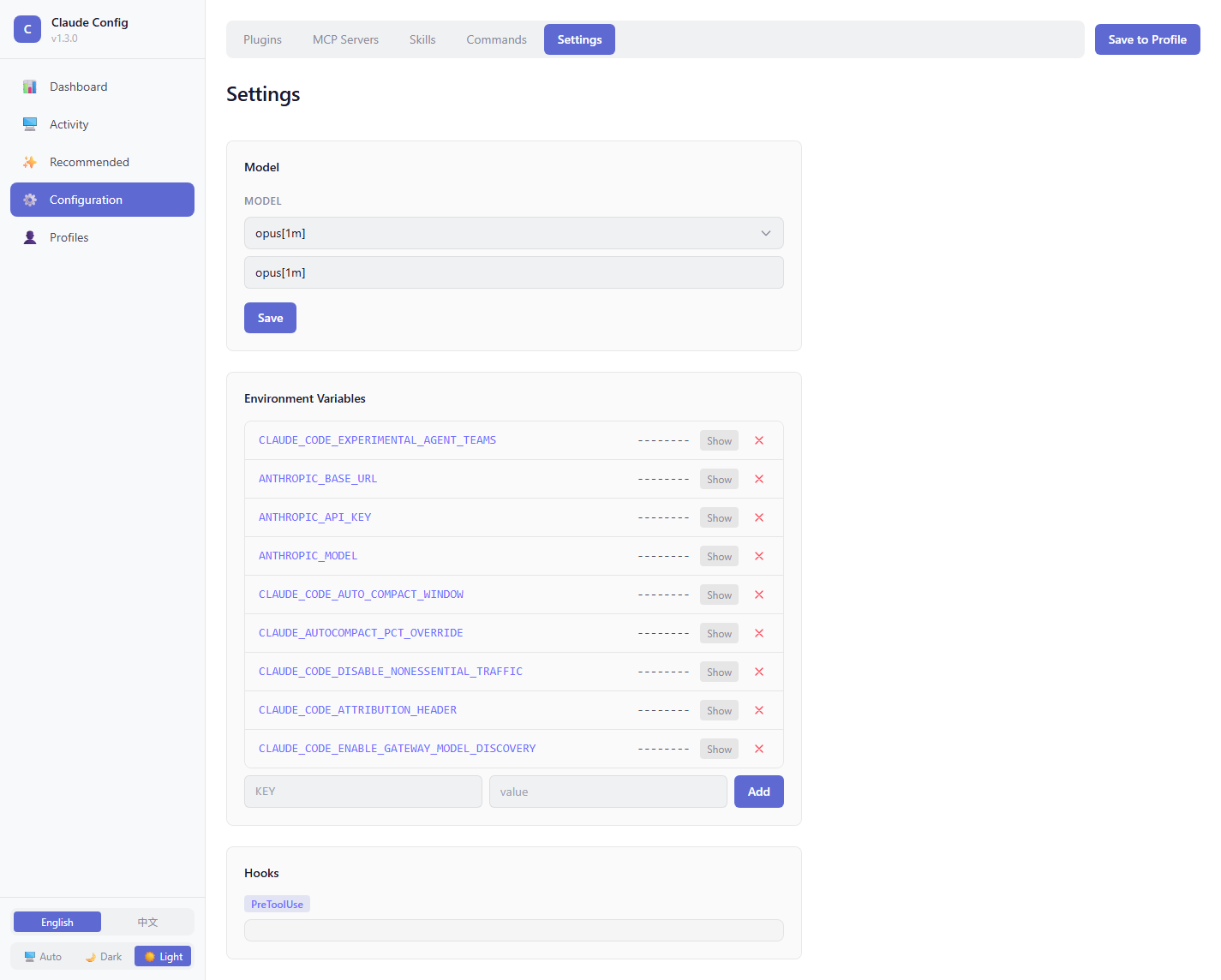Screen dimensions: 1221x980
Task: Show CLAUDE_AUTOCOMPACT_PCT_OVERRIDE value
Action: 719,633
